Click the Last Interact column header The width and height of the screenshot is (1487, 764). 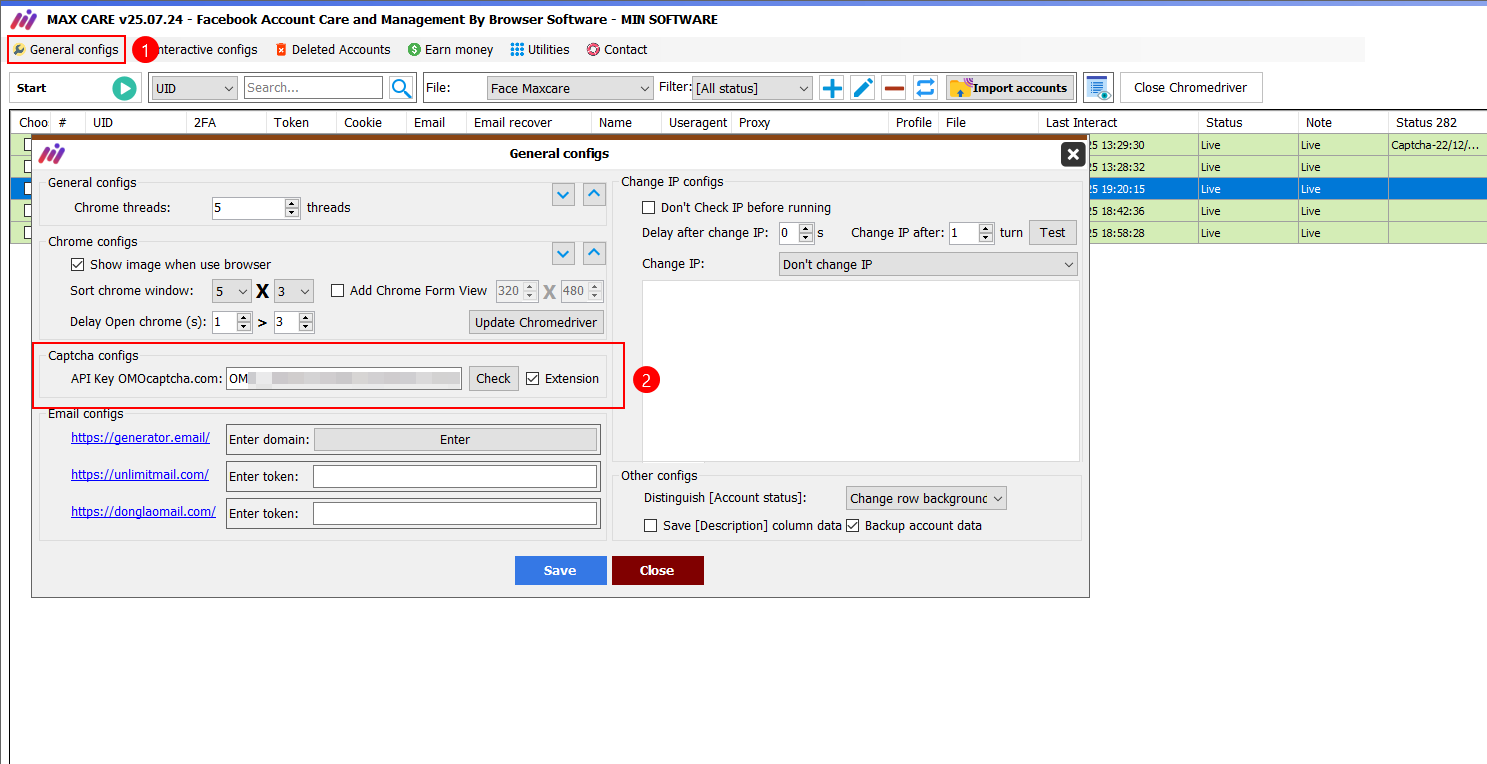1118,123
